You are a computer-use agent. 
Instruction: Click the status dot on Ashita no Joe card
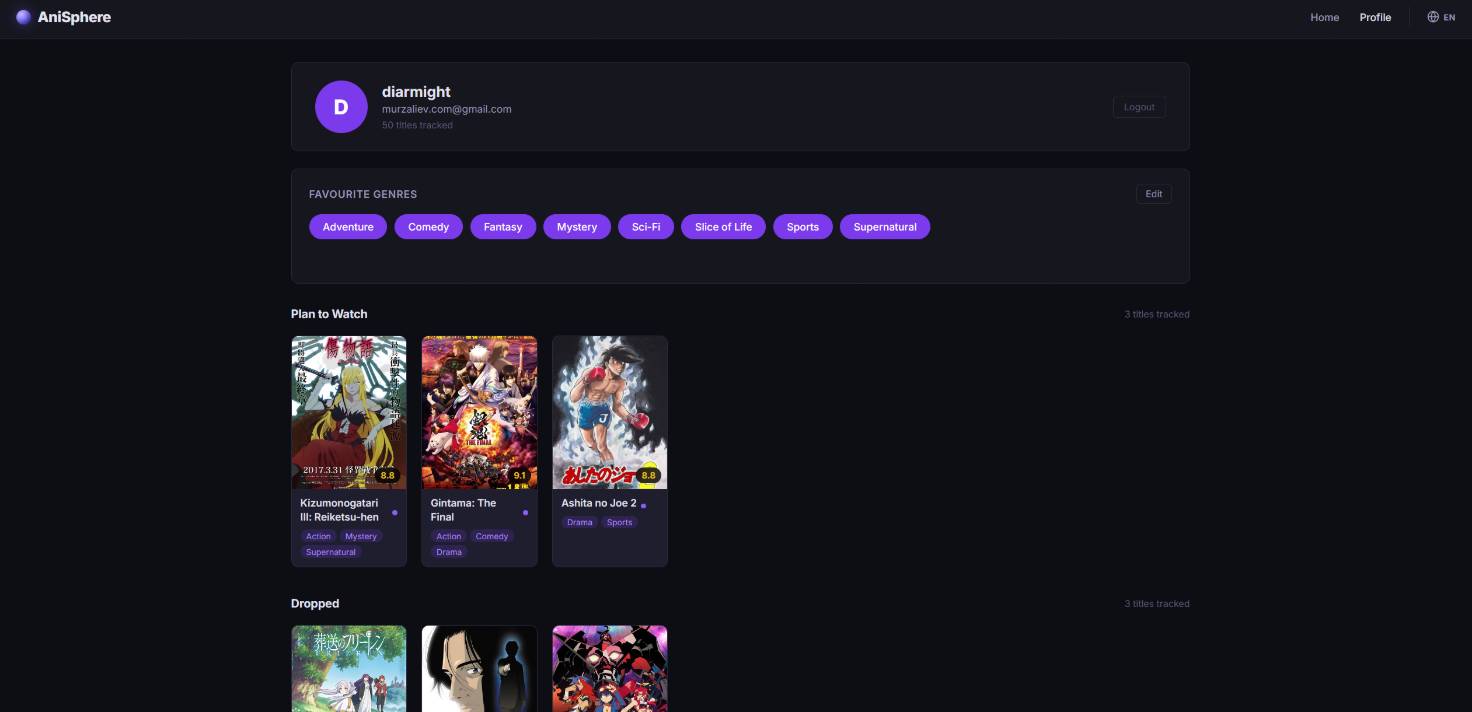643,505
